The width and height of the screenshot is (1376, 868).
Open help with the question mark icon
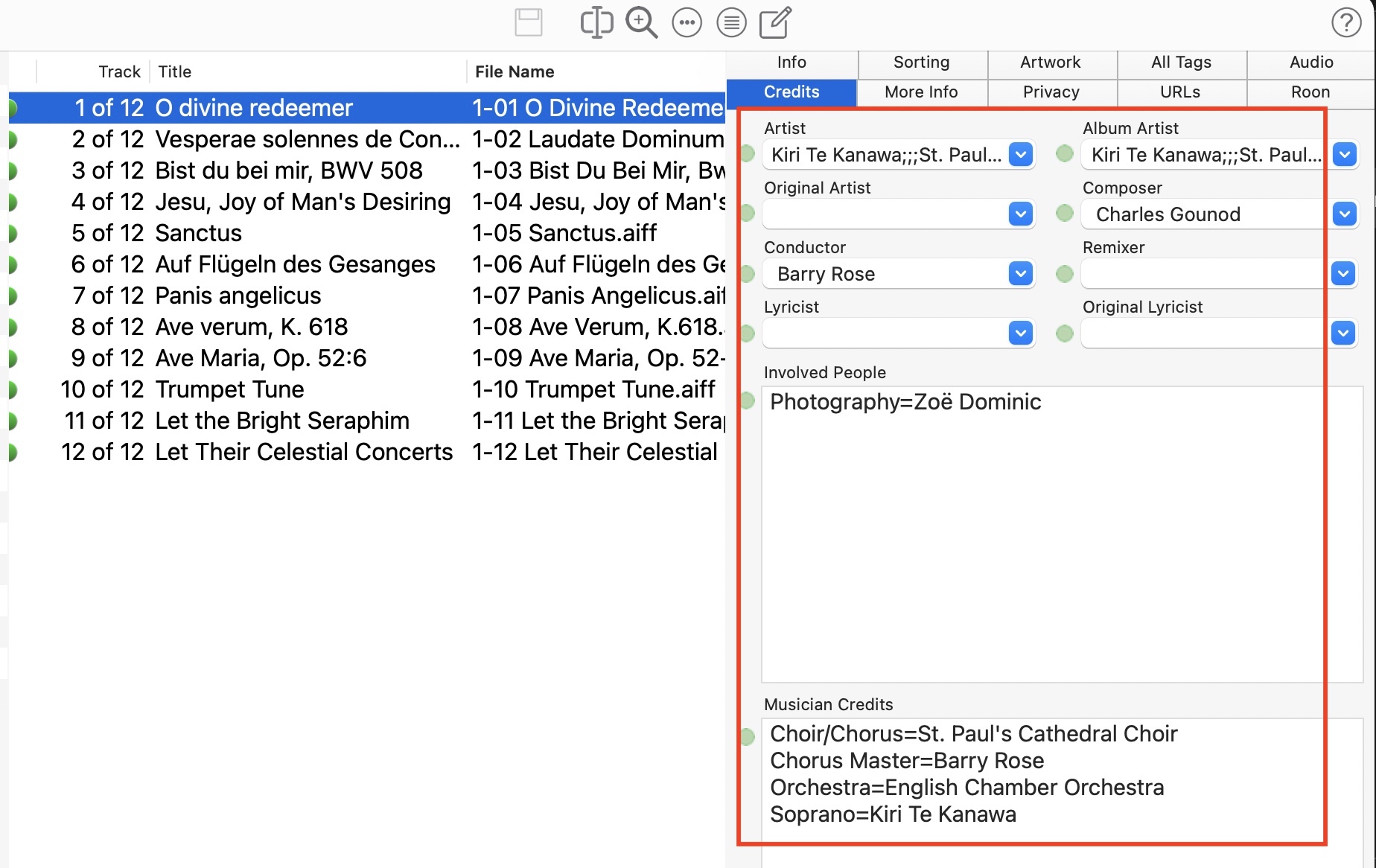(x=1345, y=22)
